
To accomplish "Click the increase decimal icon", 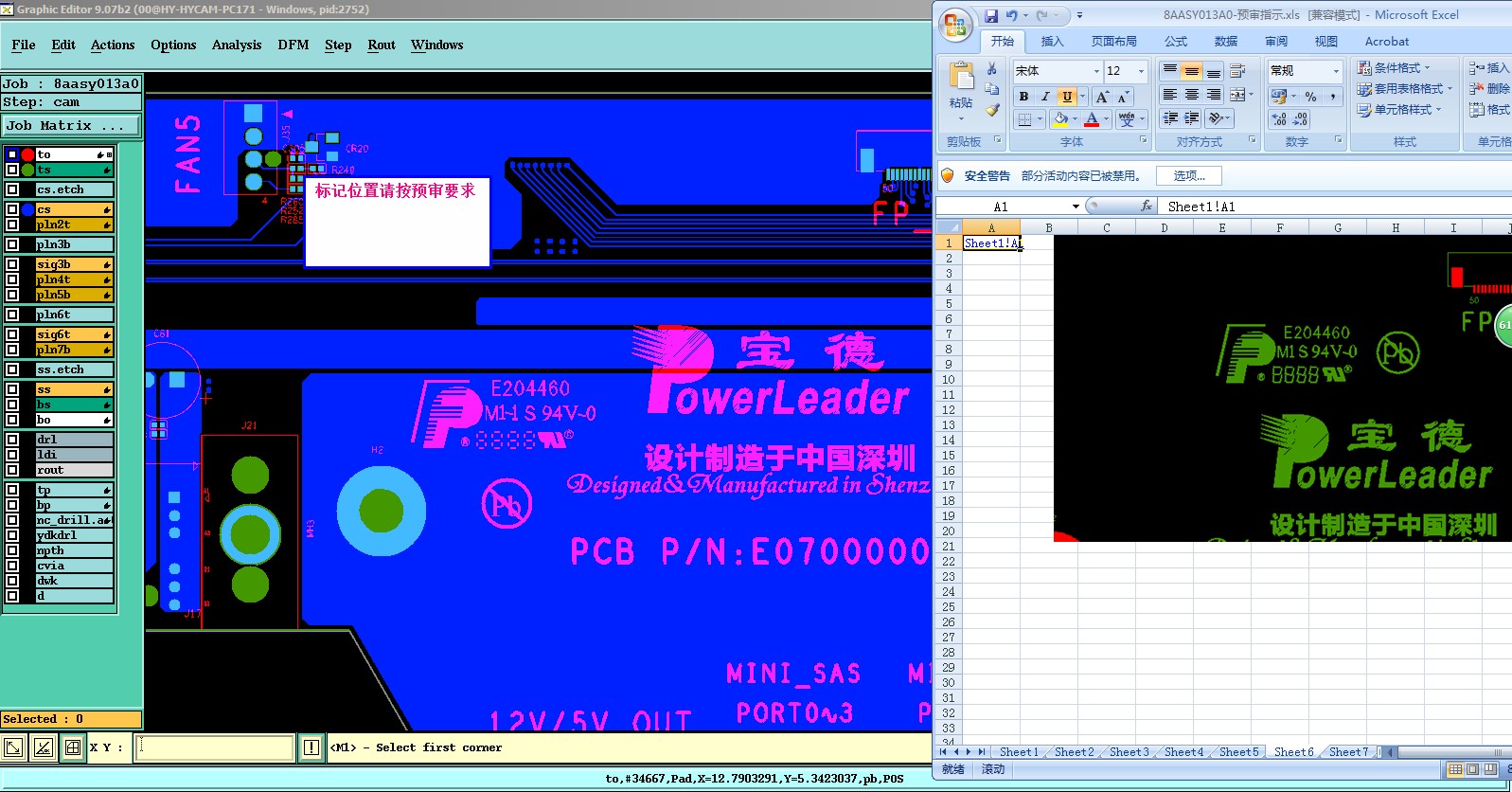I will 1279,118.
